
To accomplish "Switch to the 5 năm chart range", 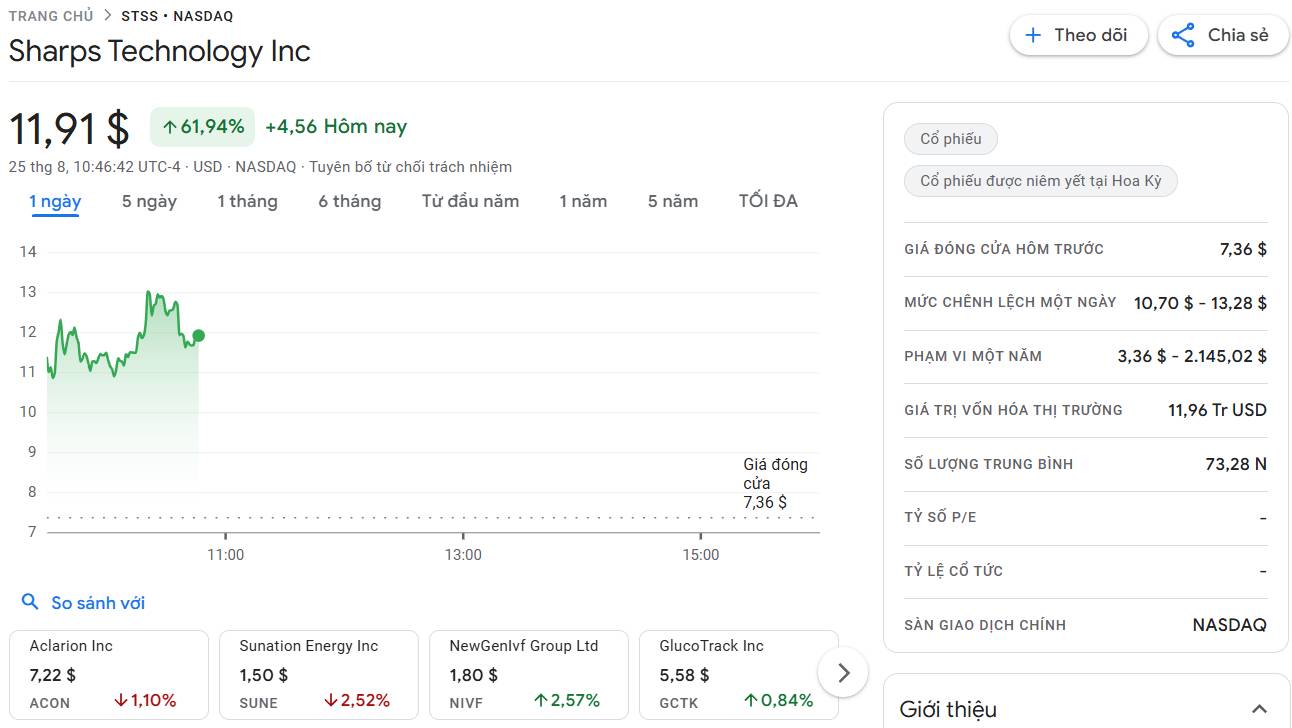I will (x=673, y=201).
